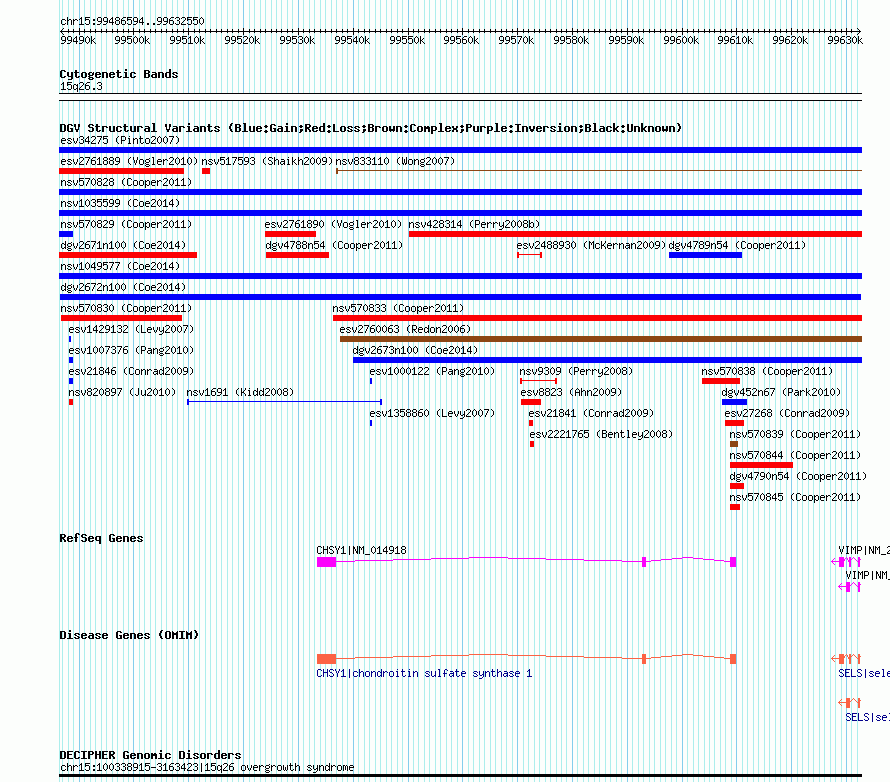
Task: Open variant nsv1049577 (Coe2014)
Action: (120, 266)
